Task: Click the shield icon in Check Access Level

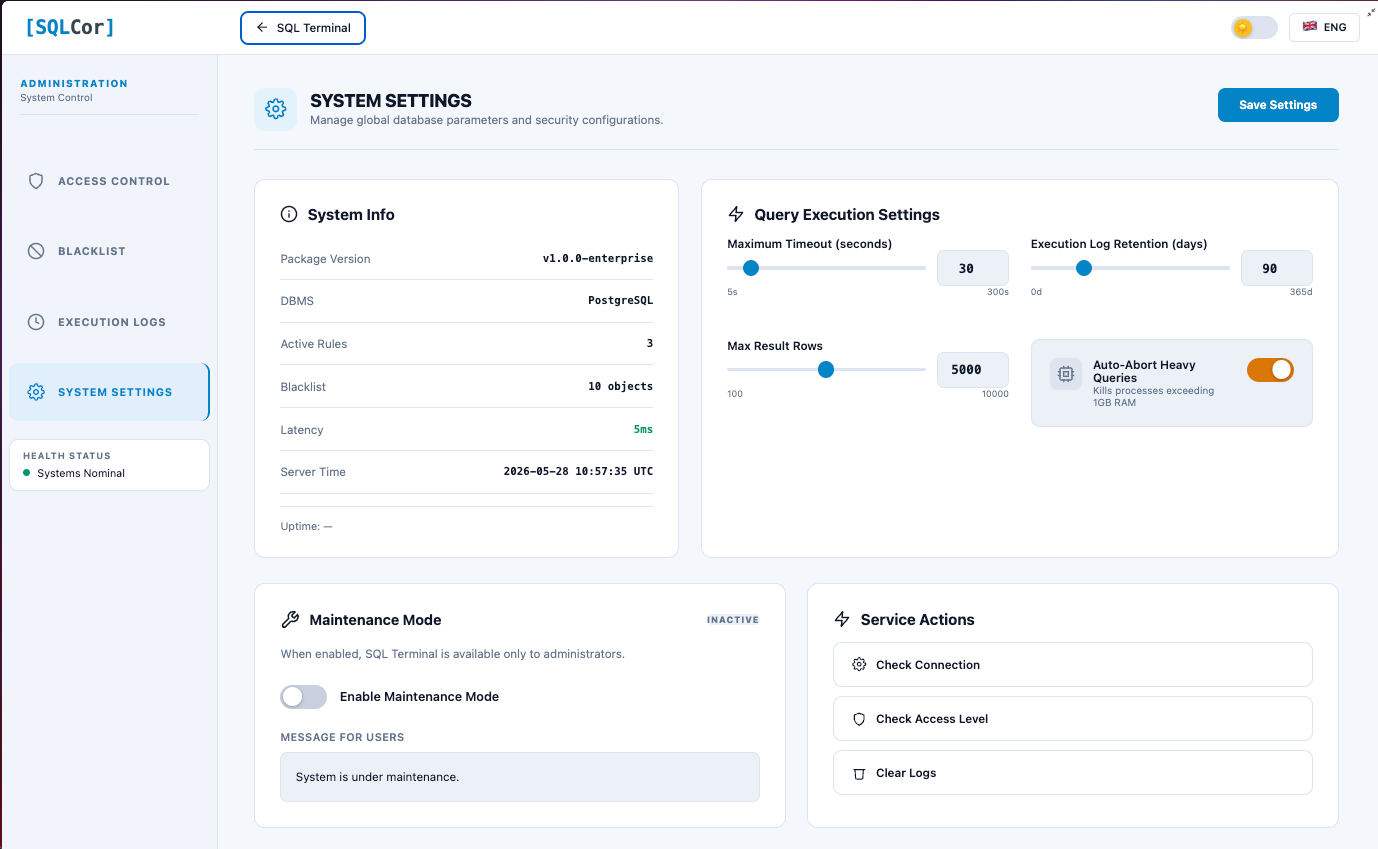Action: pyautogui.click(x=859, y=719)
